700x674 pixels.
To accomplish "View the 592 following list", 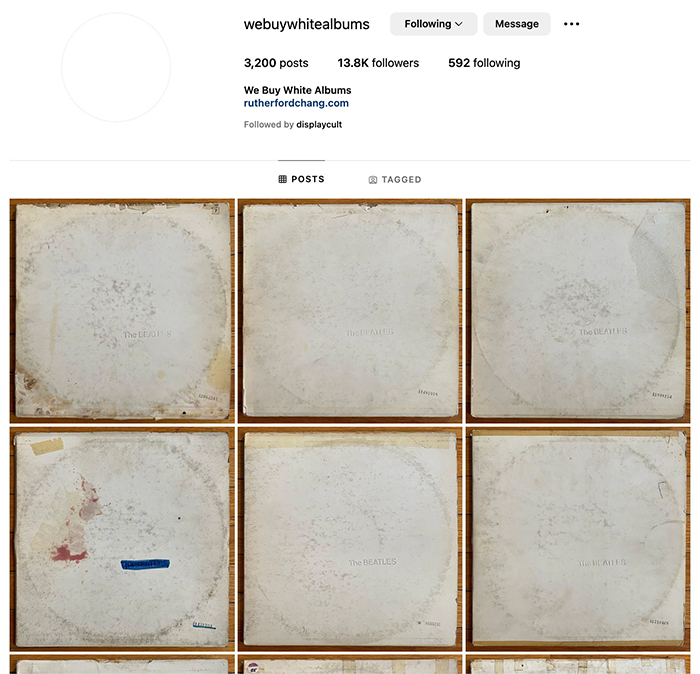I will pyautogui.click(x=484, y=63).
